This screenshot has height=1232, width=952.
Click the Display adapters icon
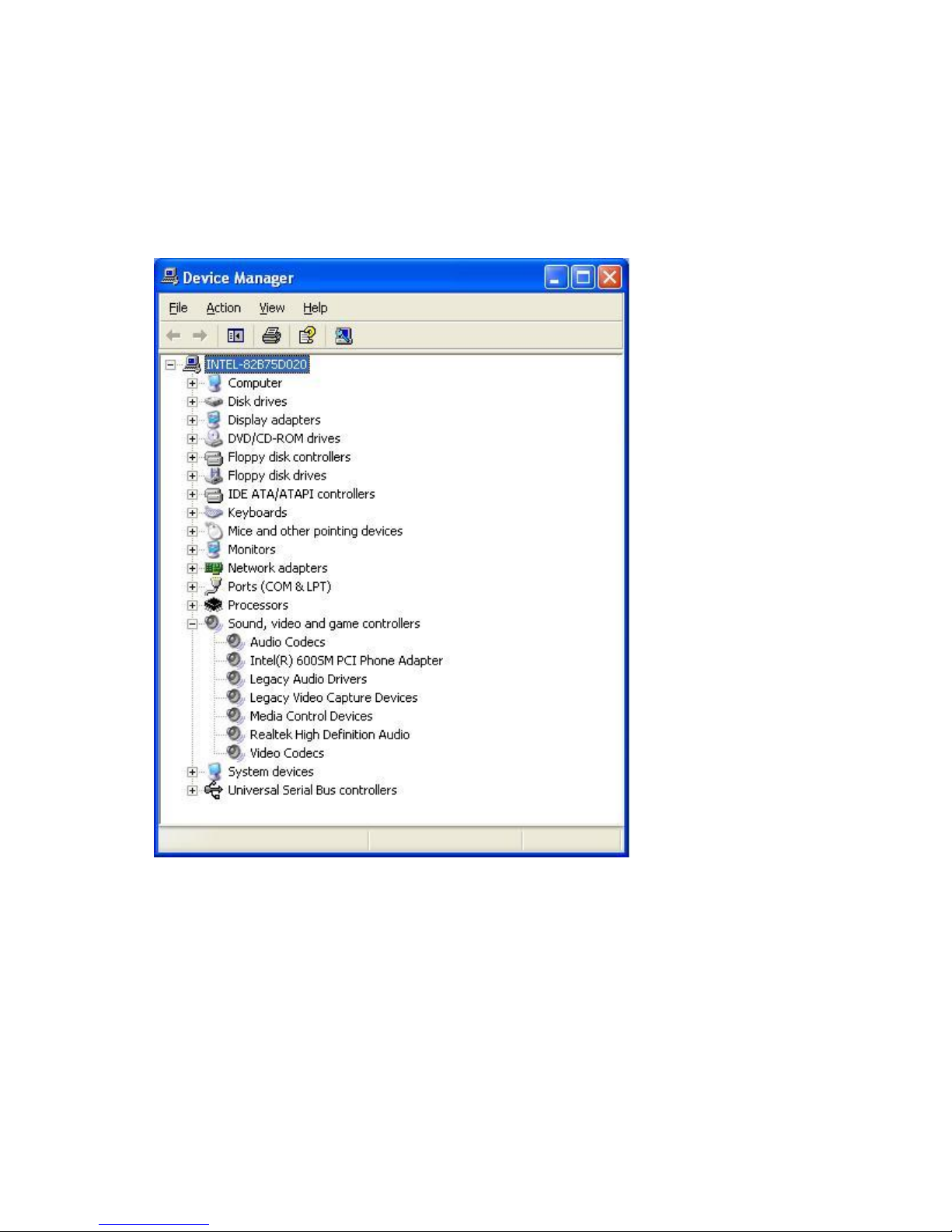pos(214,420)
